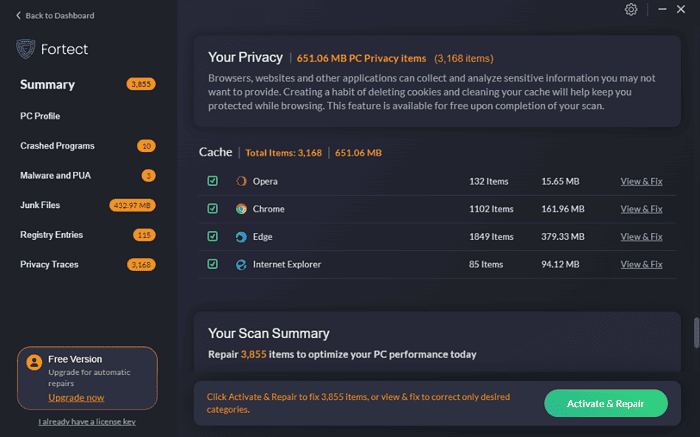Click the Upgrade now link
The image size is (700, 437).
click(x=76, y=397)
